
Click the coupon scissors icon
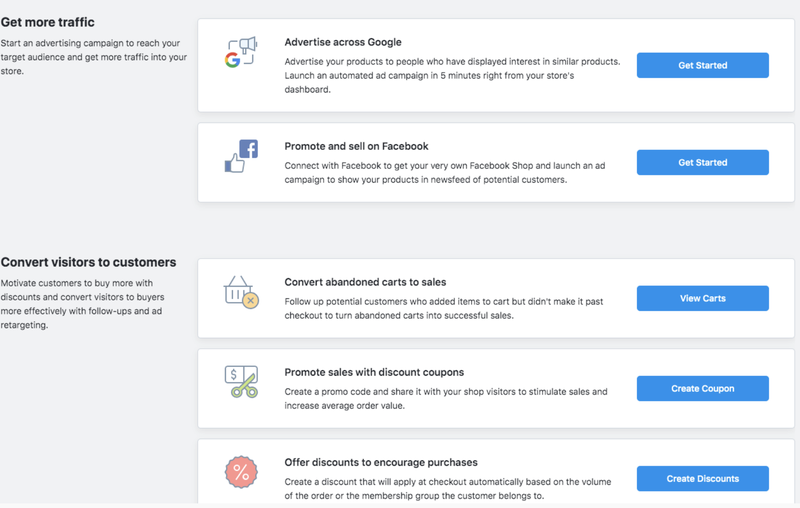coord(241,382)
